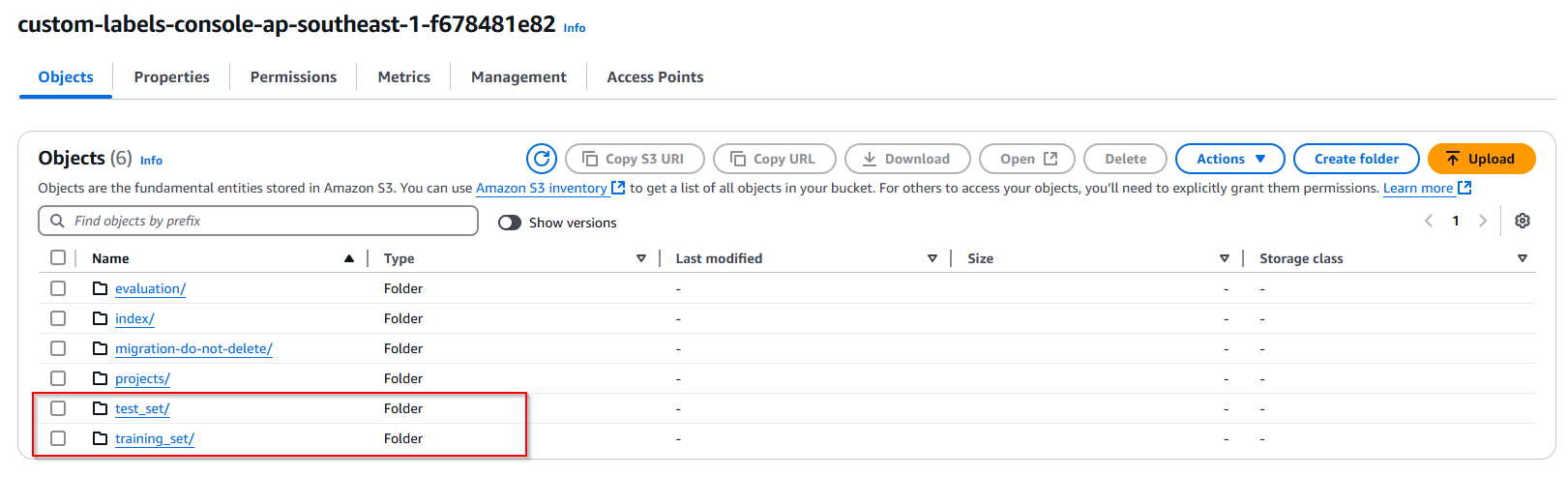The width and height of the screenshot is (1568, 477).
Task: Open the Actions dropdown
Action: (1230, 159)
